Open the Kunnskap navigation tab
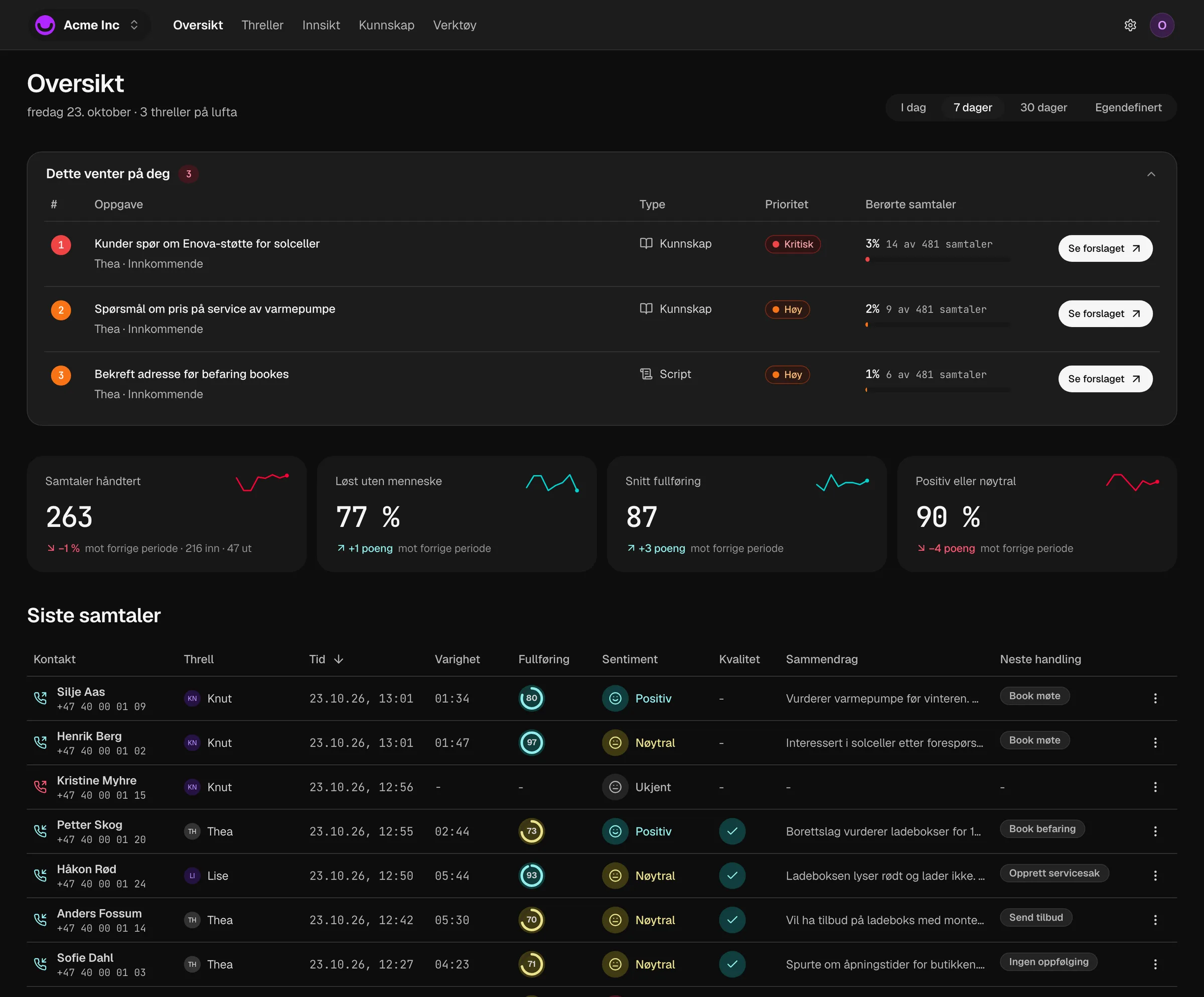 386,25
